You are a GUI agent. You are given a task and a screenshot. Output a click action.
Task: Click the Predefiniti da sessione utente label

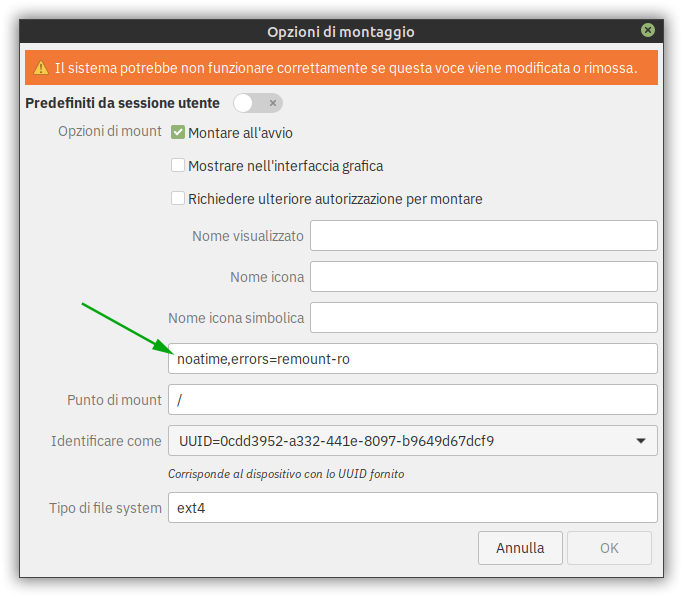point(122,103)
